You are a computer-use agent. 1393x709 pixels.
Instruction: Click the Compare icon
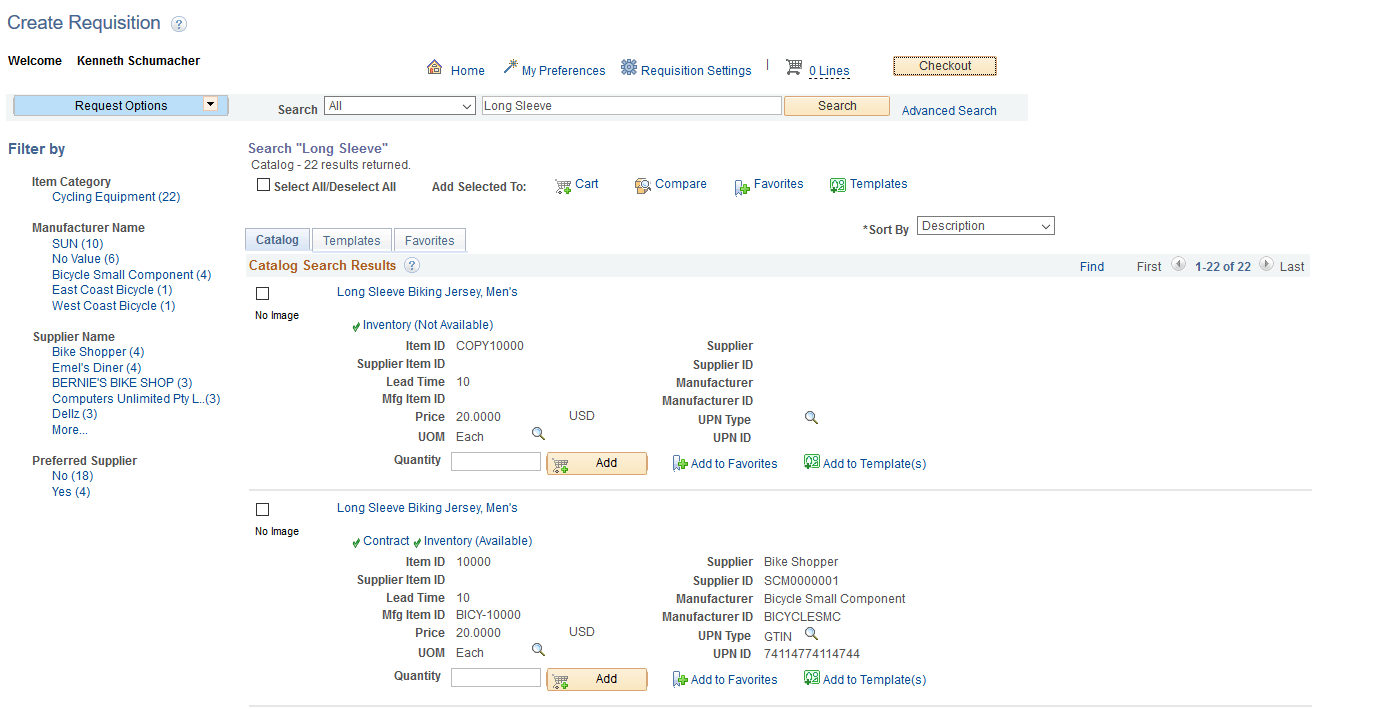[643, 185]
